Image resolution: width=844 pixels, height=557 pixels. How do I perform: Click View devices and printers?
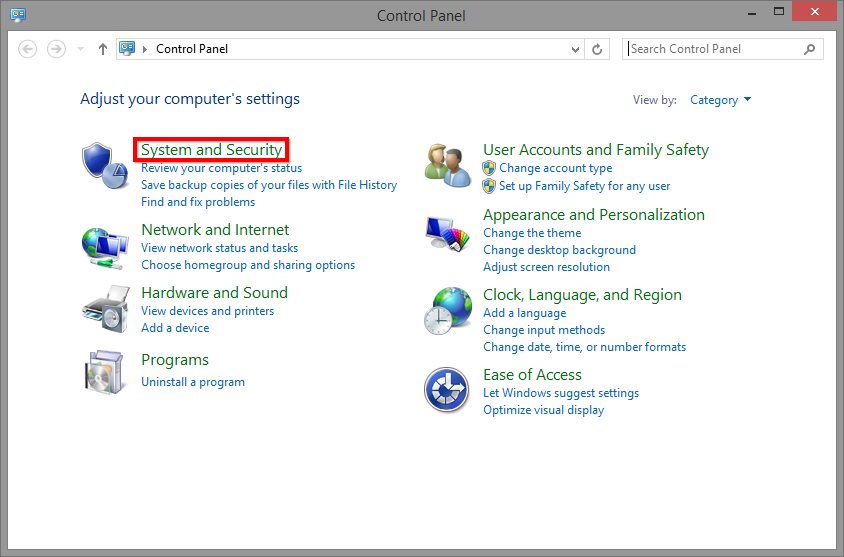click(x=207, y=311)
